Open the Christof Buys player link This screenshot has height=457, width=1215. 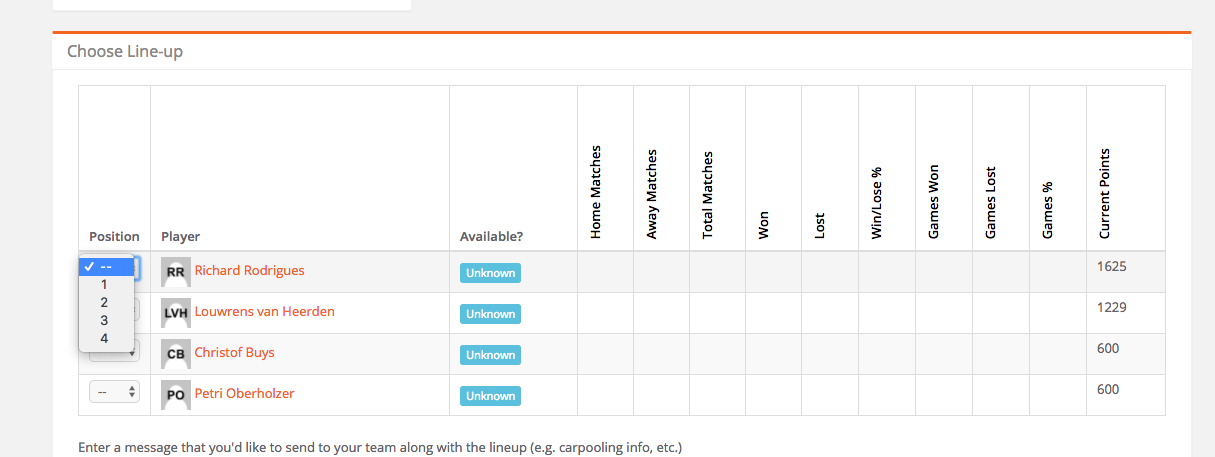click(234, 353)
